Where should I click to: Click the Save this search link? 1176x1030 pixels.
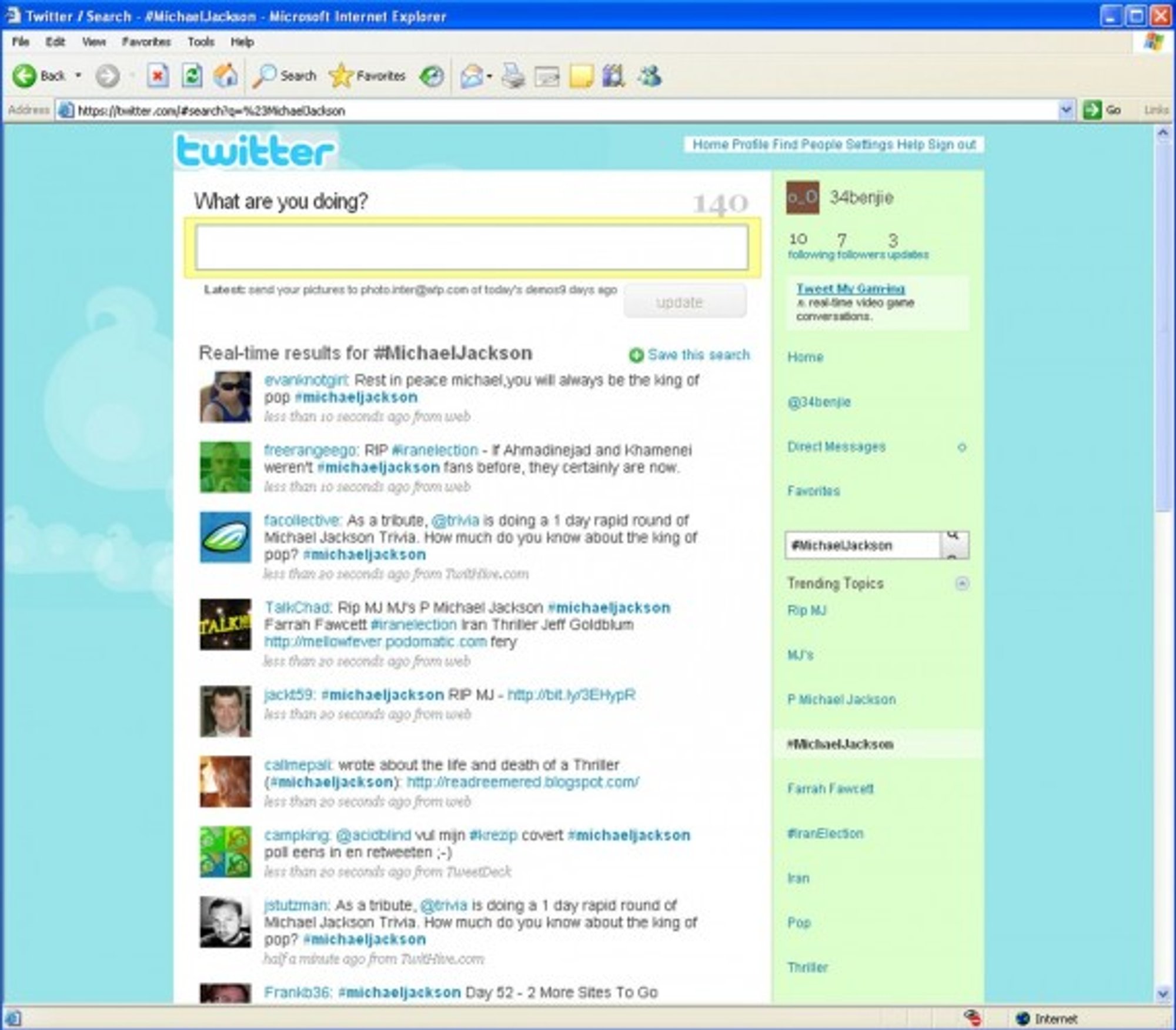pyautogui.click(x=699, y=355)
